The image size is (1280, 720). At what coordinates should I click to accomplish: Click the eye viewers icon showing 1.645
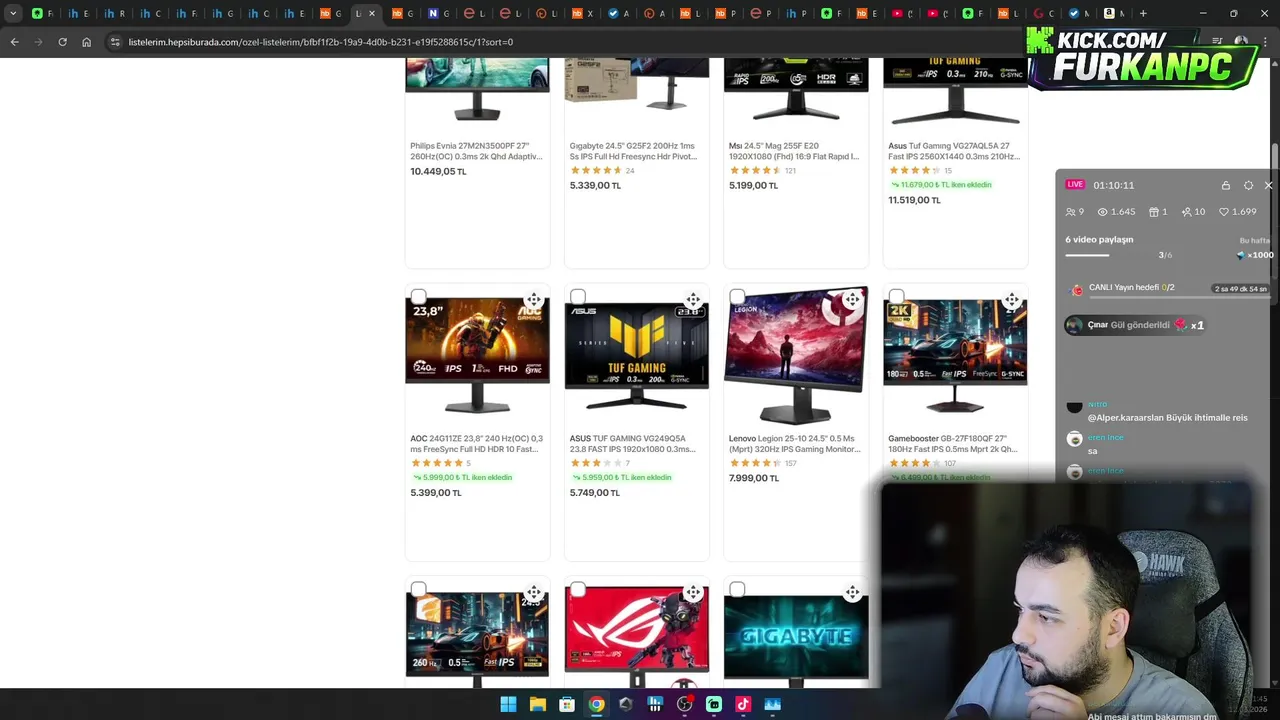pyautogui.click(x=1103, y=212)
